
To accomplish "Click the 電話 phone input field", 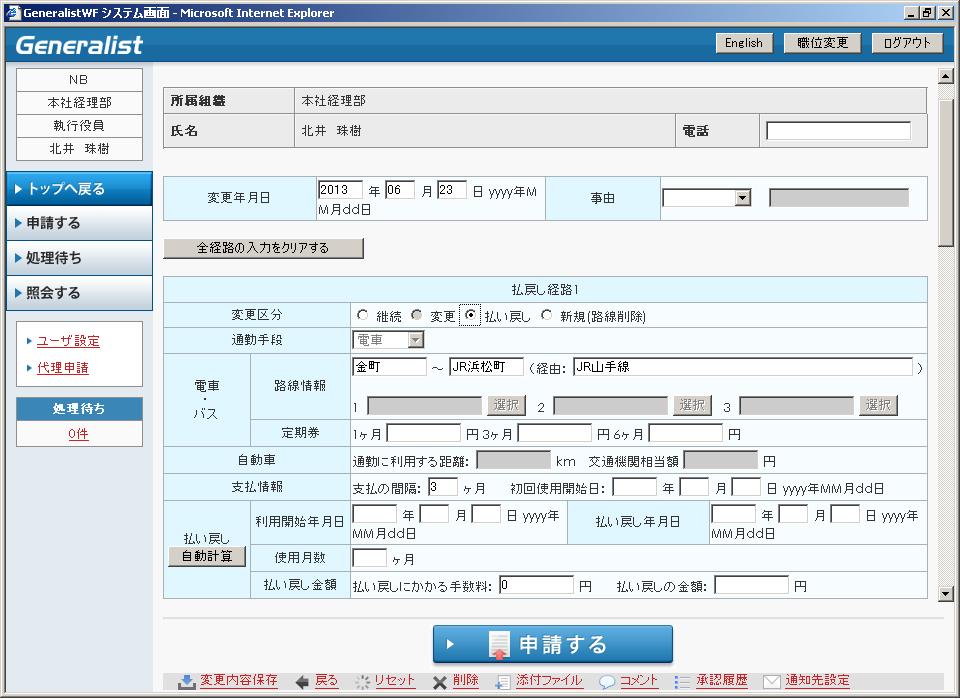I will (838, 131).
